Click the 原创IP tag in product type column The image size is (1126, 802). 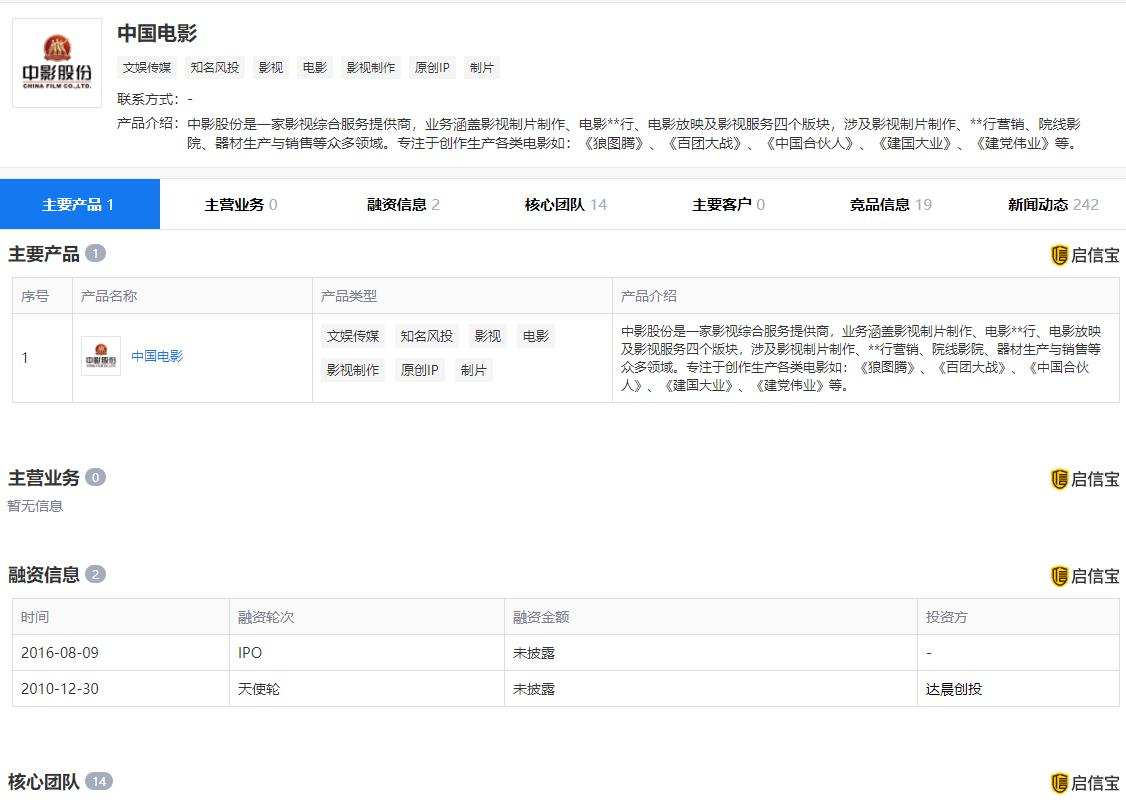point(419,369)
